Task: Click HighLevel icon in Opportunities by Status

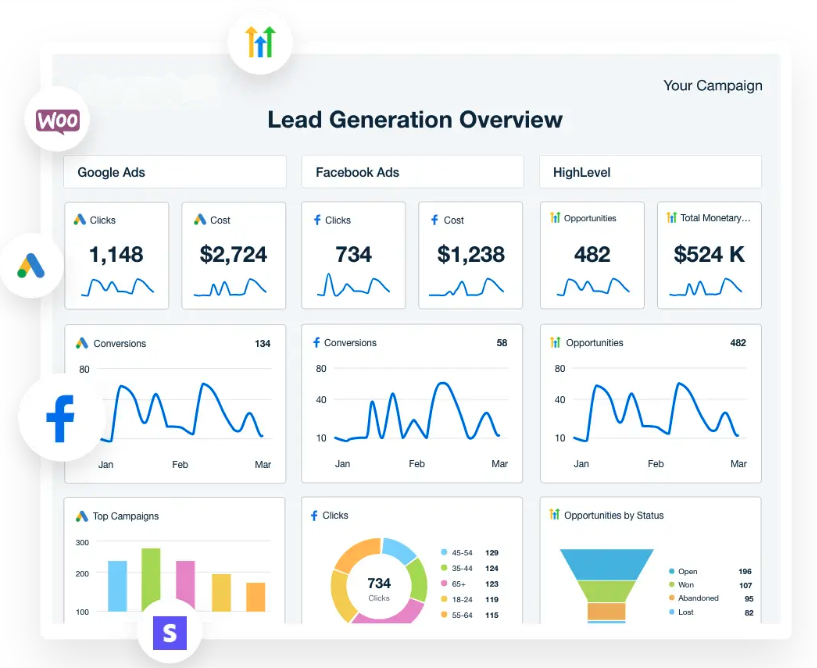Action: 555,515
